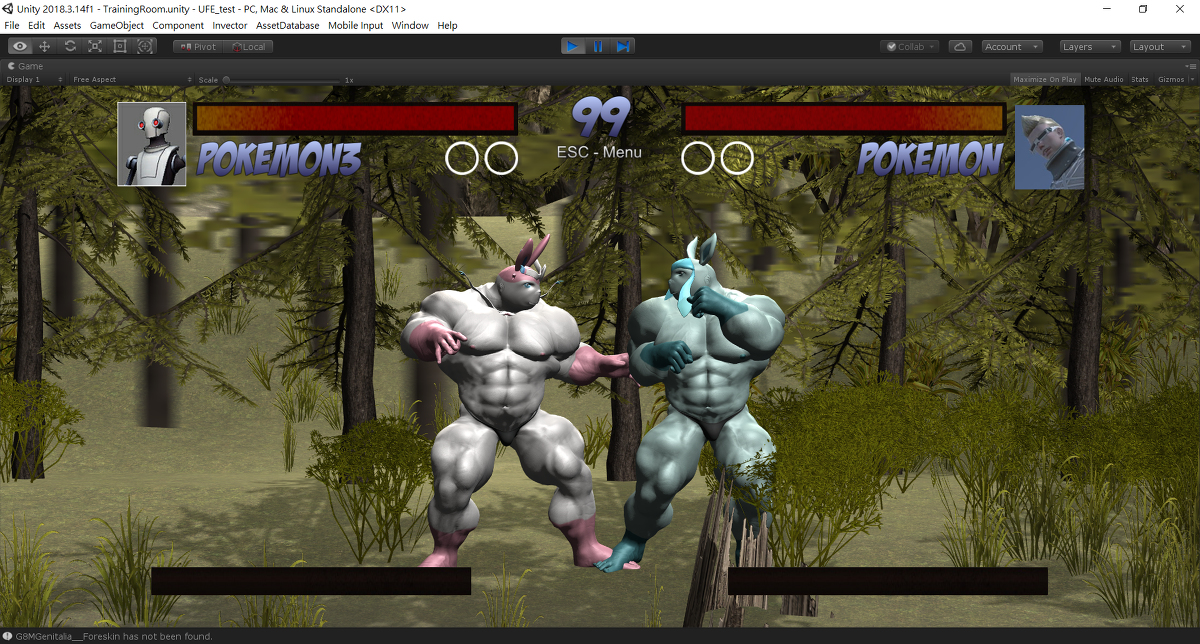Viewport: 1200px width, 644px height.
Task: Toggle Mute Audio
Action: [x=1104, y=79]
